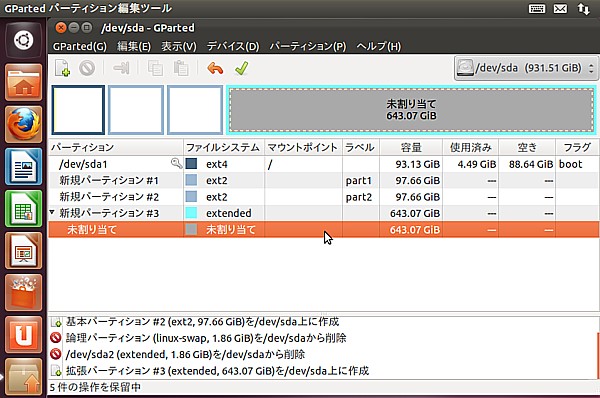The image size is (600, 398).
Task: Select the second partition block in disk map
Action: tap(136, 110)
